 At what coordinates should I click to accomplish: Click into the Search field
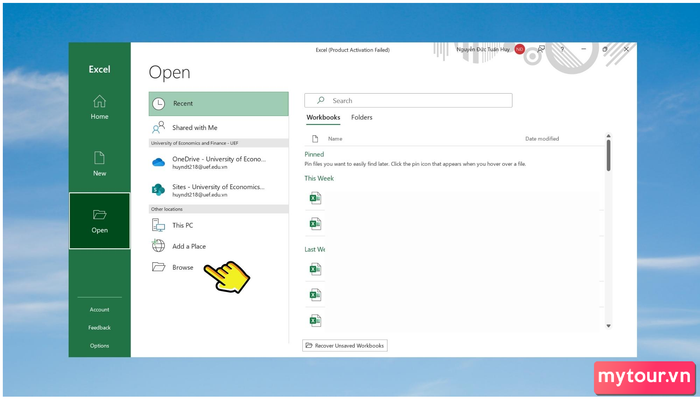[x=408, y=100]
